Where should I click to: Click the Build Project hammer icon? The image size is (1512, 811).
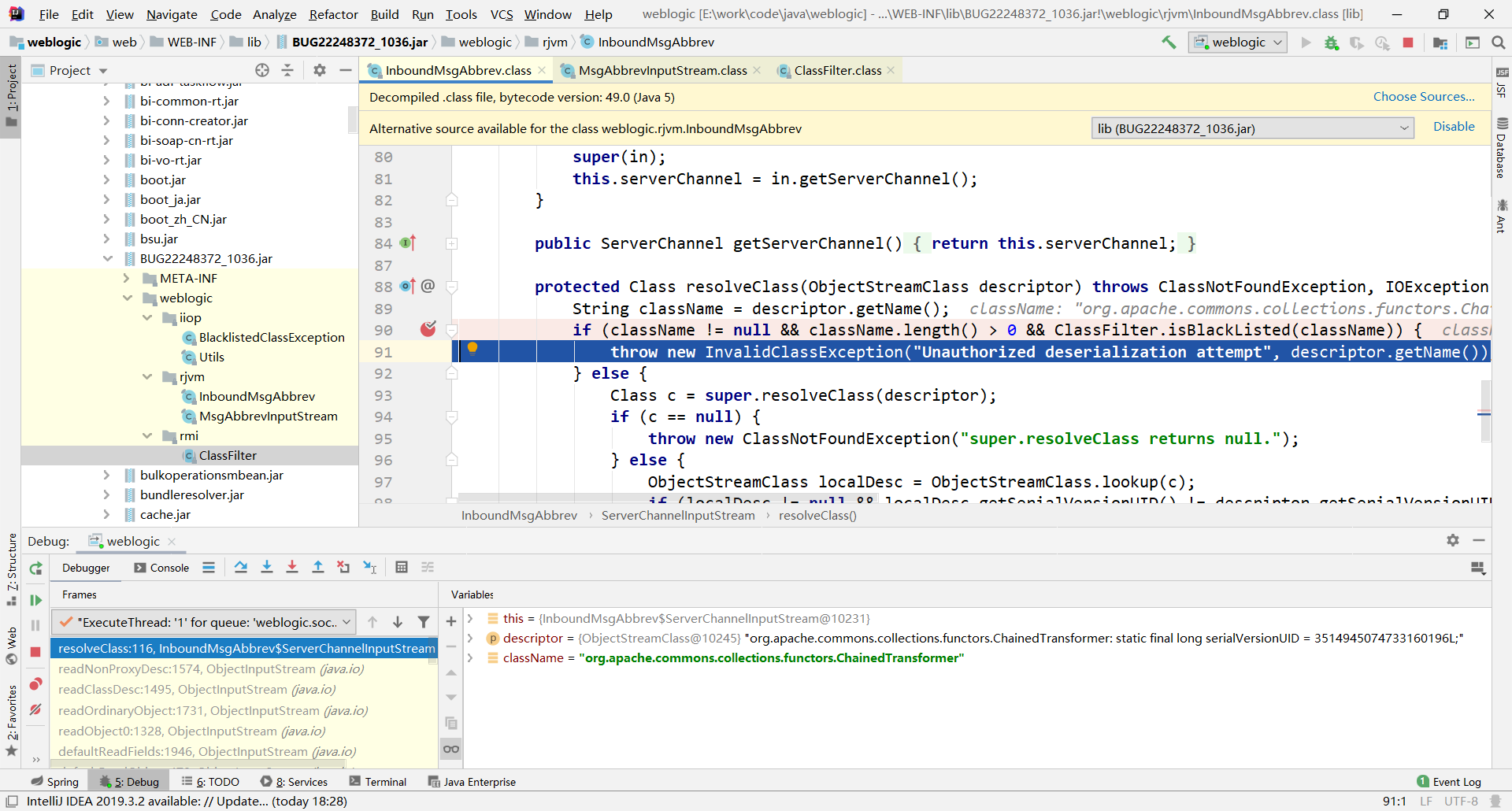coord(1169,43)
